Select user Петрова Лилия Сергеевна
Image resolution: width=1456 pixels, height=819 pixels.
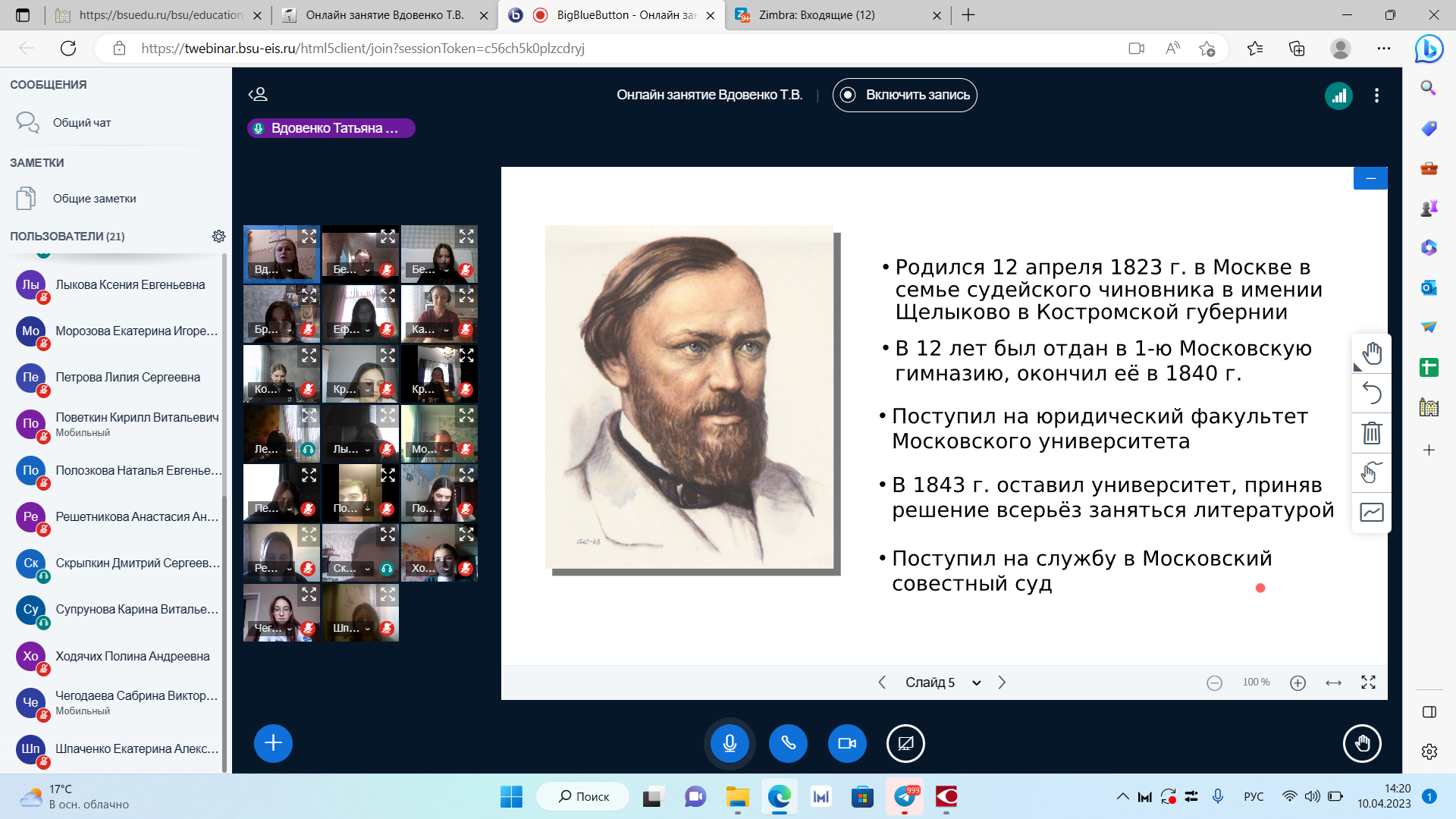[118, 378]
